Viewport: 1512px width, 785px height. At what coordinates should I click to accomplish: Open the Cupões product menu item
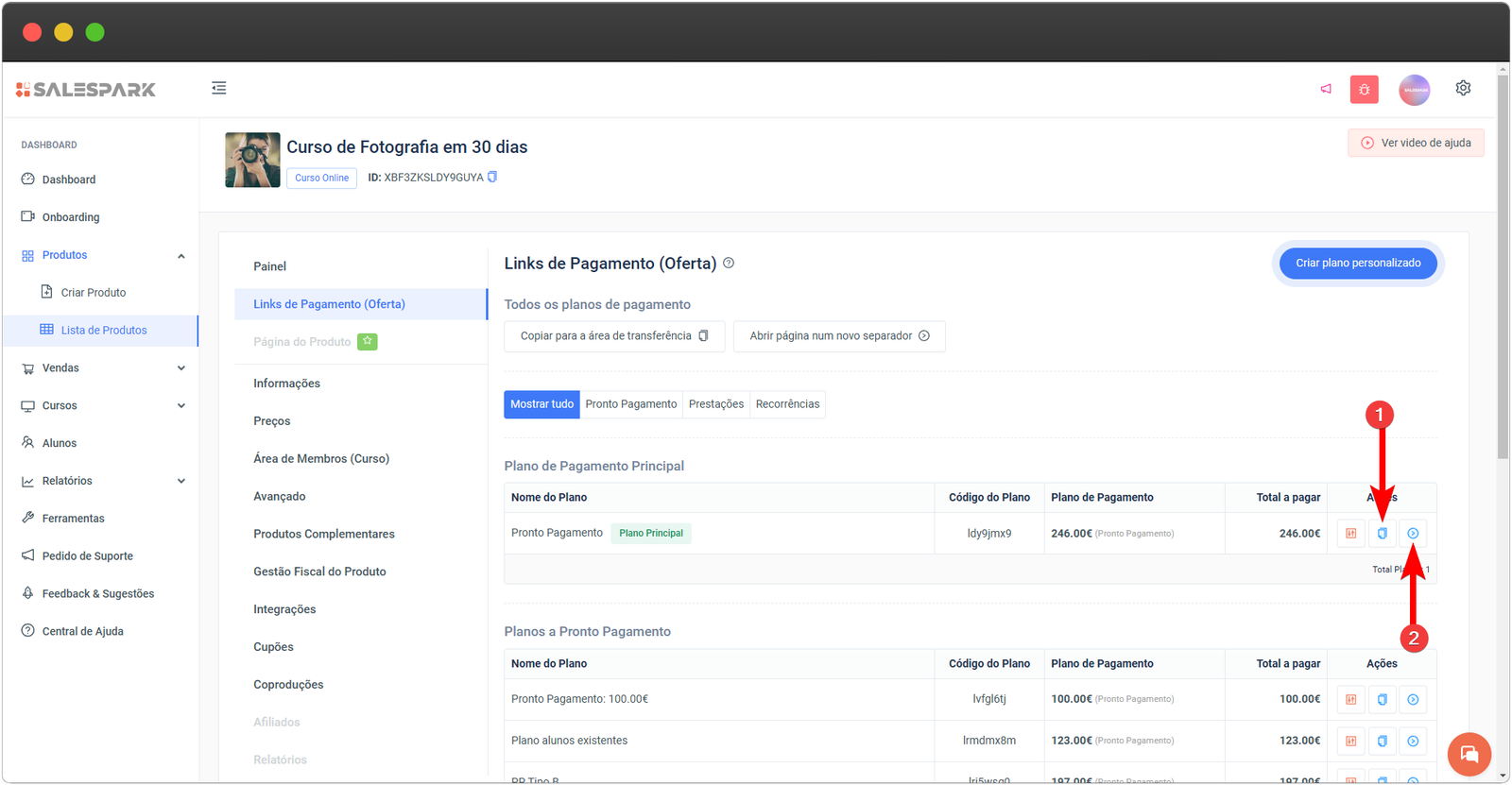pyautogui.click(x=273, y=647)
